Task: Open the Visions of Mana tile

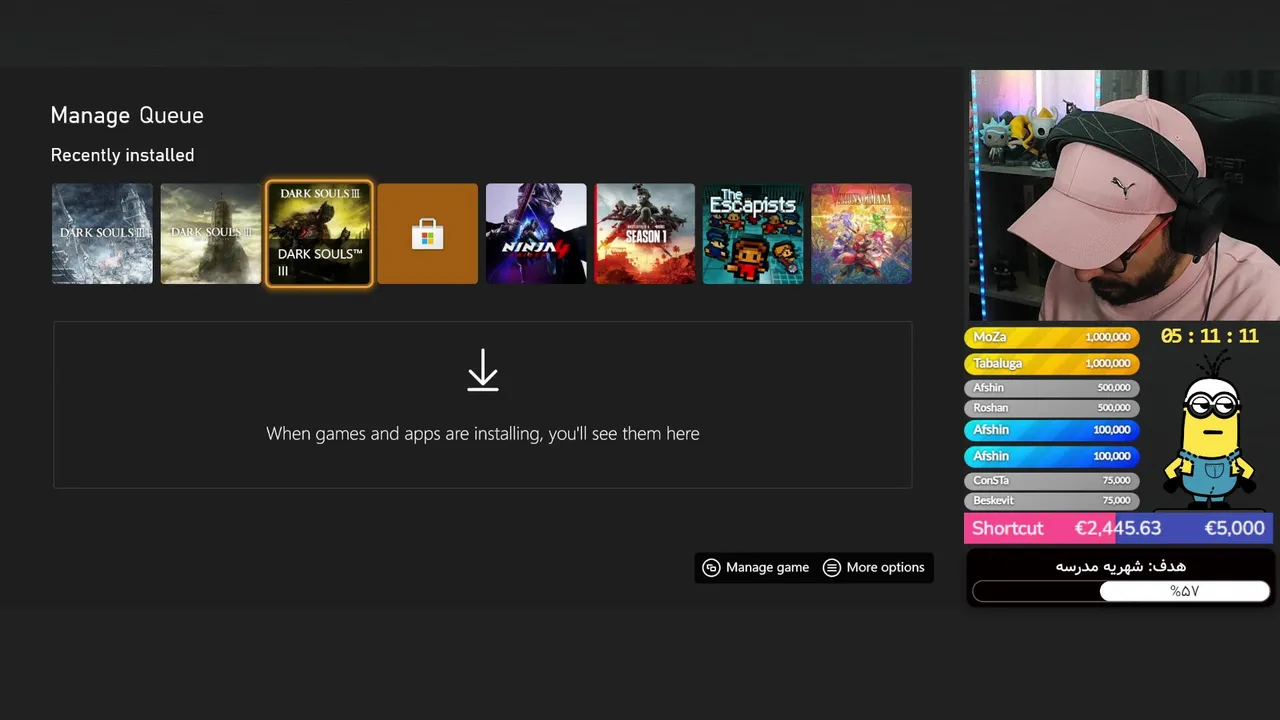Action: 862,234
